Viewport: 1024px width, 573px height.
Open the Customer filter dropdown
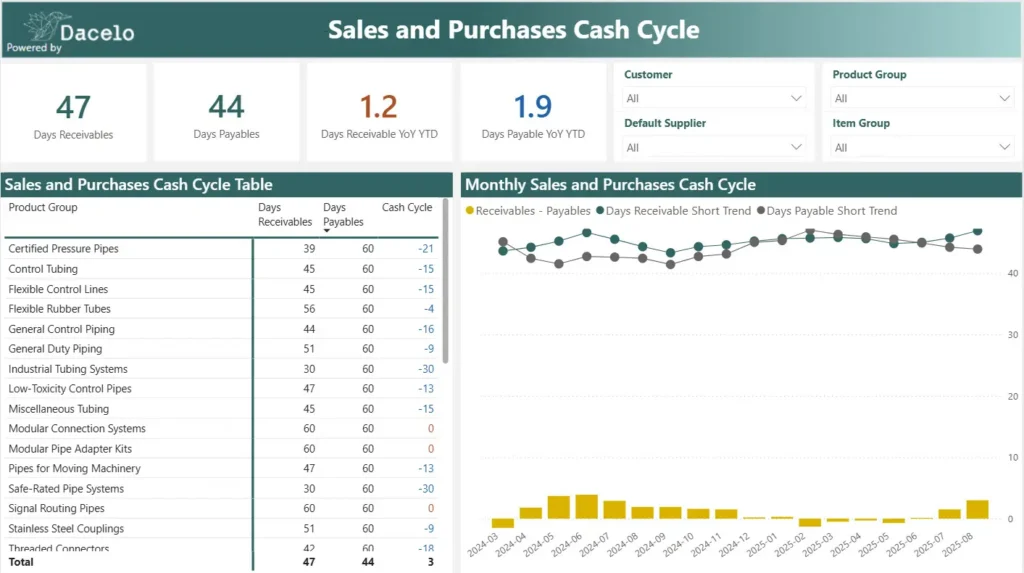click(713, 98)
